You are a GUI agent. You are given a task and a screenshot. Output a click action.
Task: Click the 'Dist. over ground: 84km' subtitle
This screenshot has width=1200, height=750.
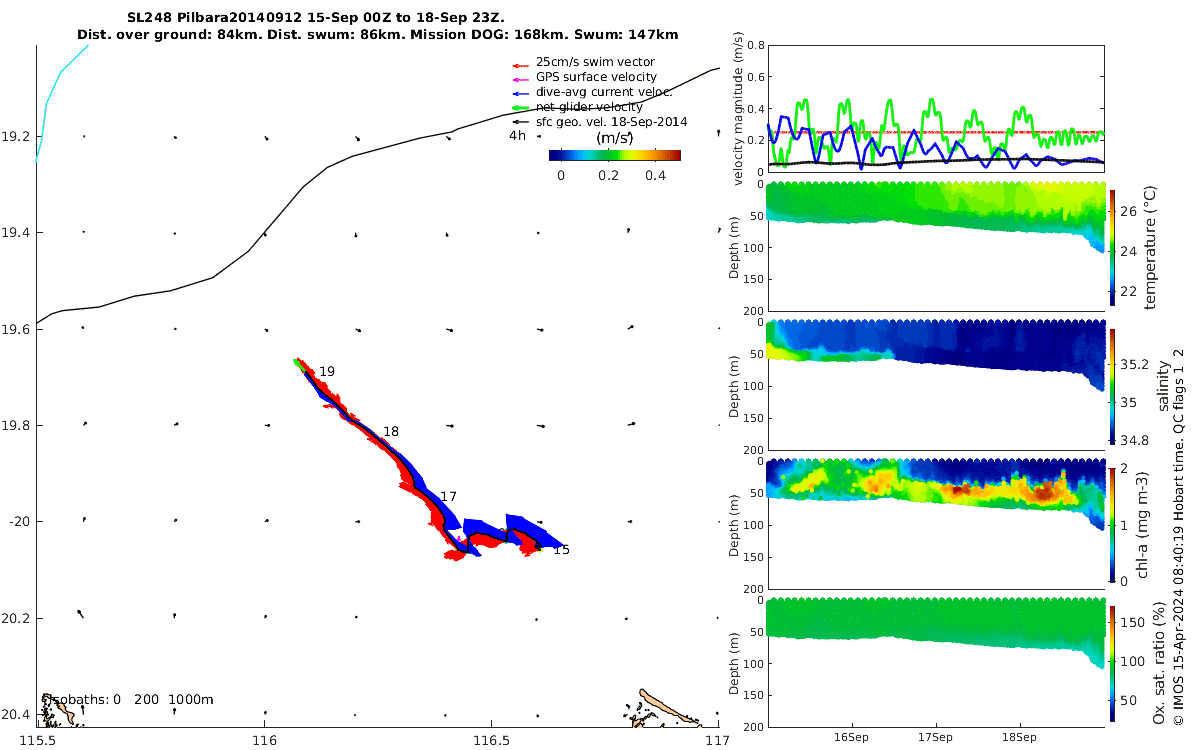point(170,35)
